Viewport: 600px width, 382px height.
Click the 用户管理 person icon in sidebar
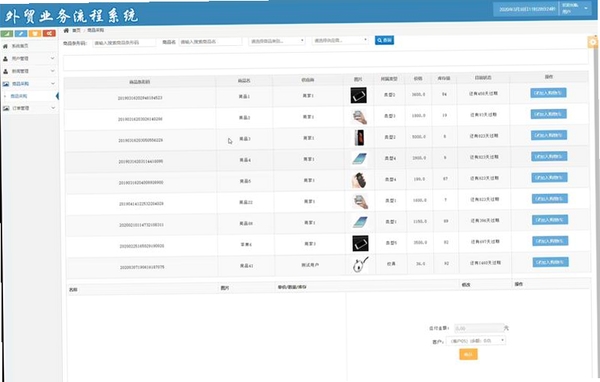pyautogui.click(x=5, y=59)
